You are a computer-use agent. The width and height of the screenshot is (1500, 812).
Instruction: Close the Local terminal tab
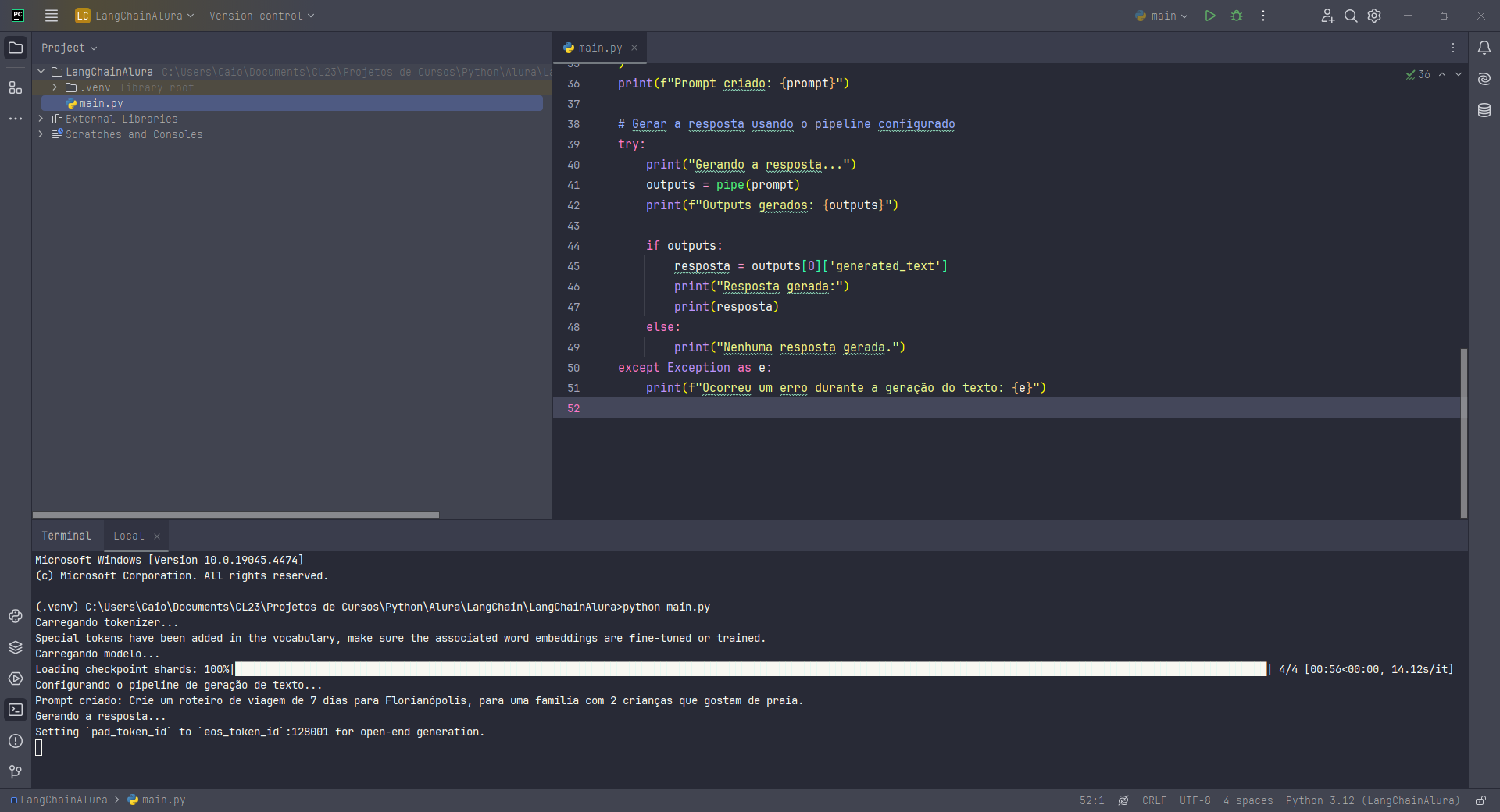(157, 536)
